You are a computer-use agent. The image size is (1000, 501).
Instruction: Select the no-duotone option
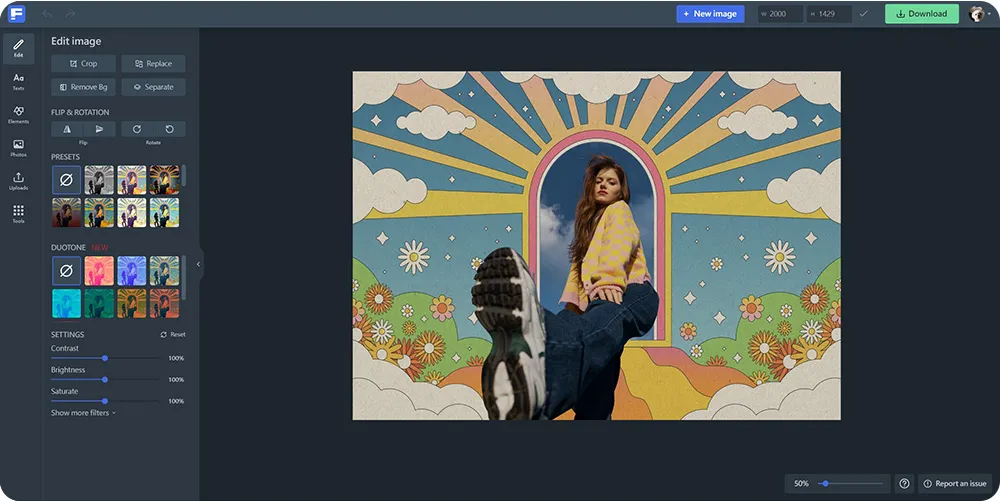(66, 271)
